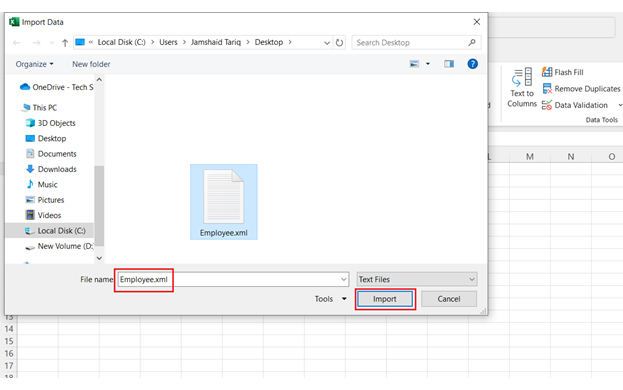623x390 pixels.
Task: Click Flash Fill in Excel ribbon
Action: pyautogui.click(x=563, y=72)
